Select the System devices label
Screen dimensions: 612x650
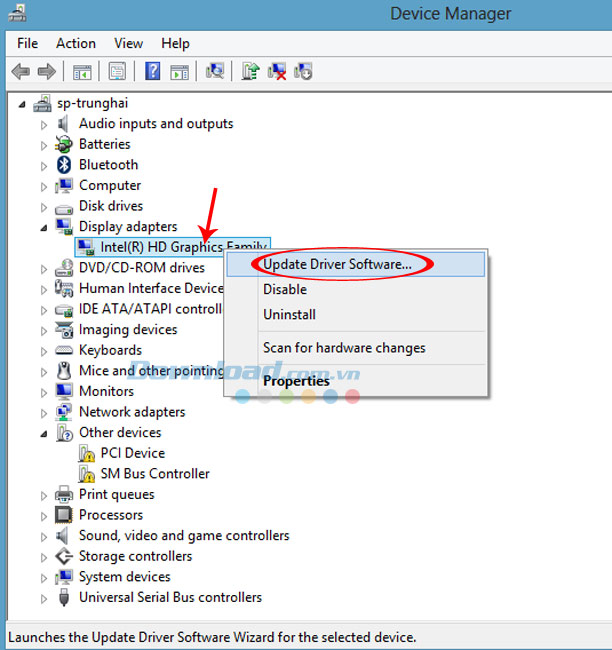125,577
